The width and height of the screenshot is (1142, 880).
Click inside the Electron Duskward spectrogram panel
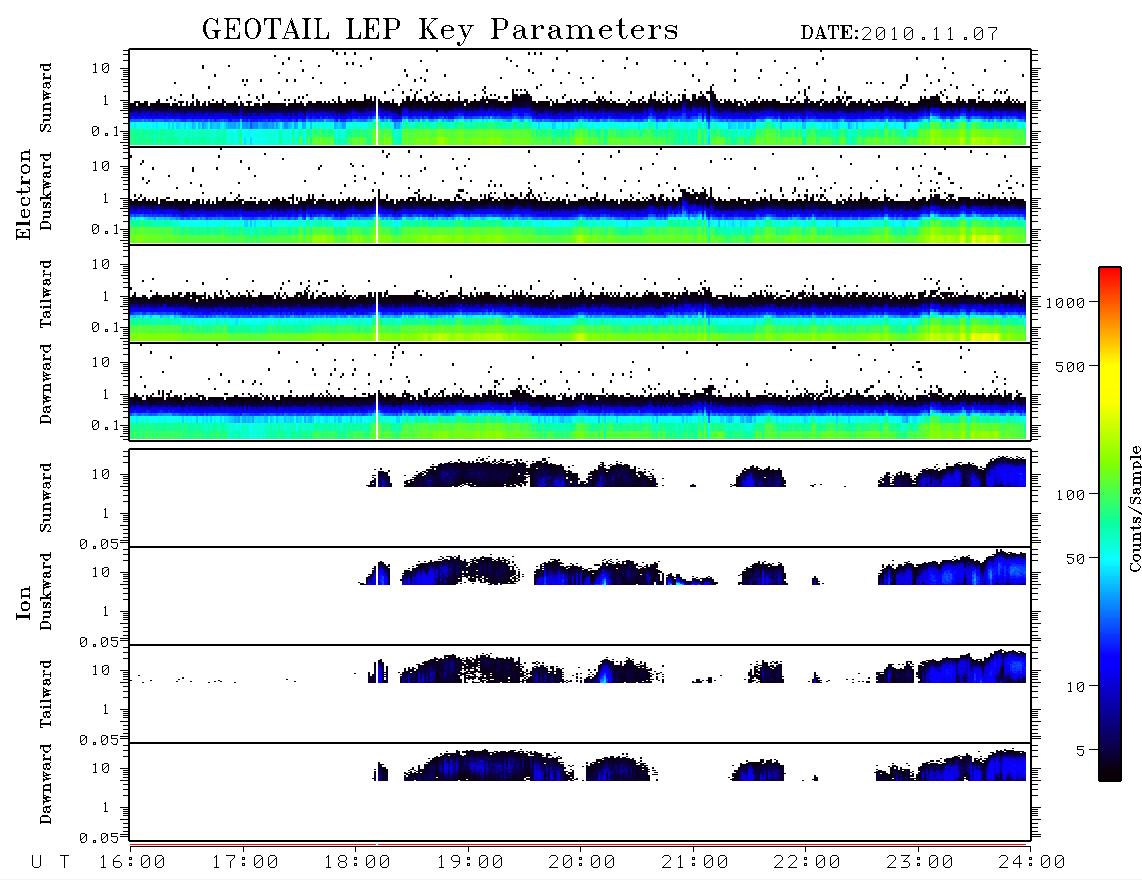580,195
